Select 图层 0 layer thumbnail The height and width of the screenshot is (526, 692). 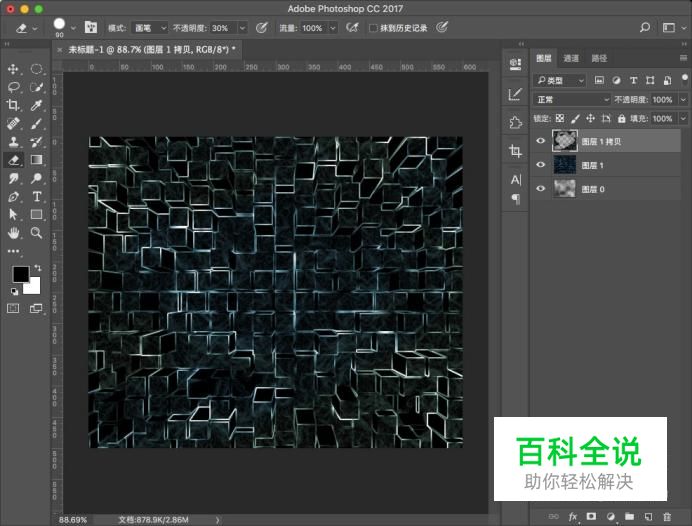[564, 189]
